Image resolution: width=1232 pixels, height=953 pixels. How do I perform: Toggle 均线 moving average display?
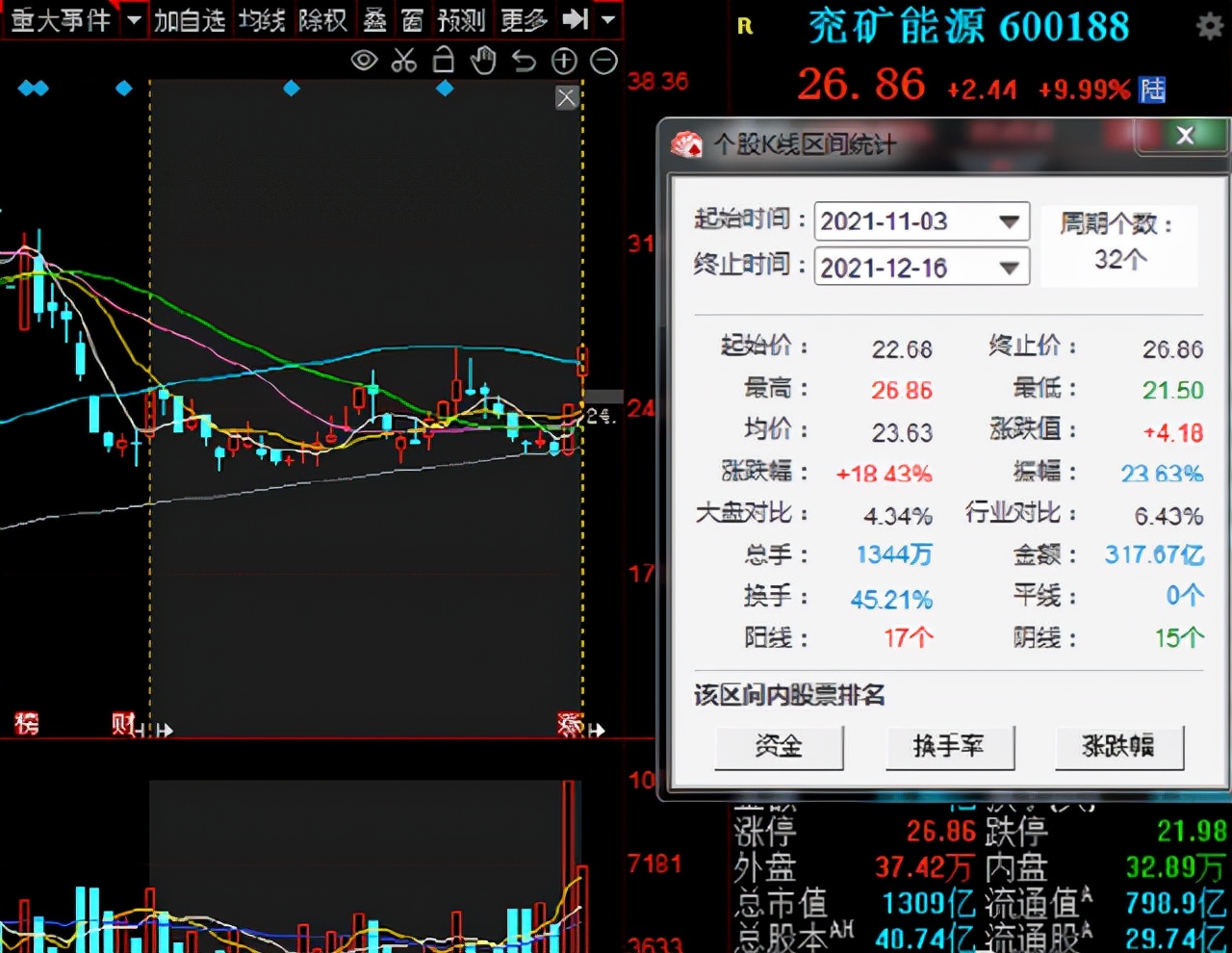(x=262, y=19)
